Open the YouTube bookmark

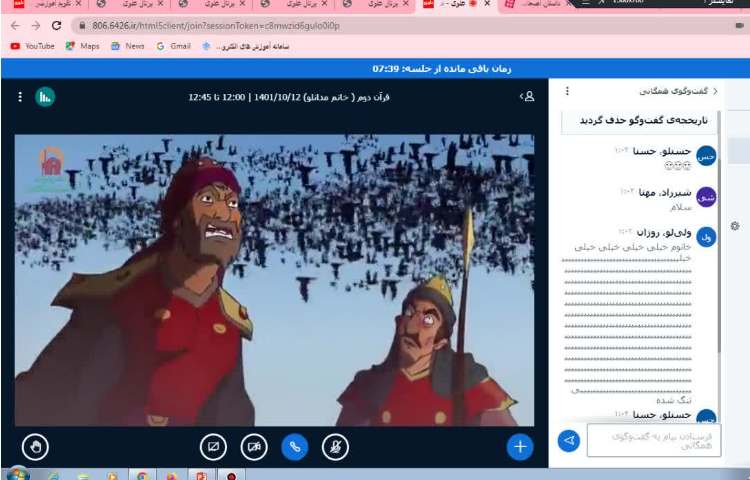[x=33, y=46]
